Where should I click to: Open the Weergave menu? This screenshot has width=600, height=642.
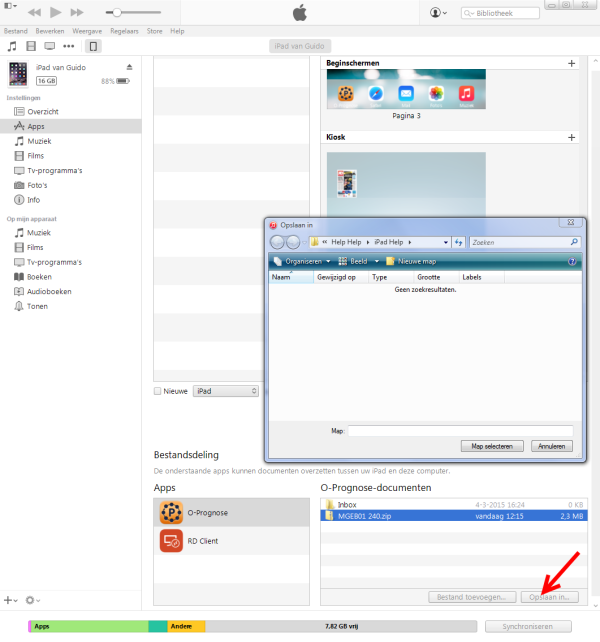click(x=87, y=31)
